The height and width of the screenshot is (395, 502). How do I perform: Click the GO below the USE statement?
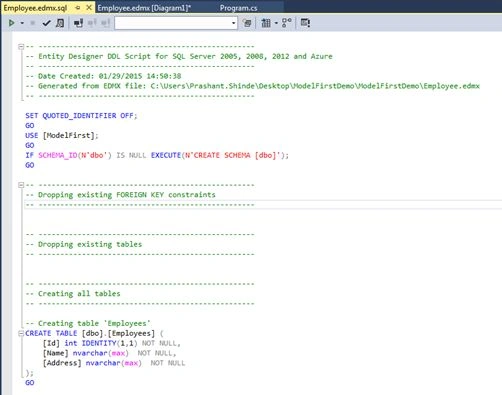(30, 145)
